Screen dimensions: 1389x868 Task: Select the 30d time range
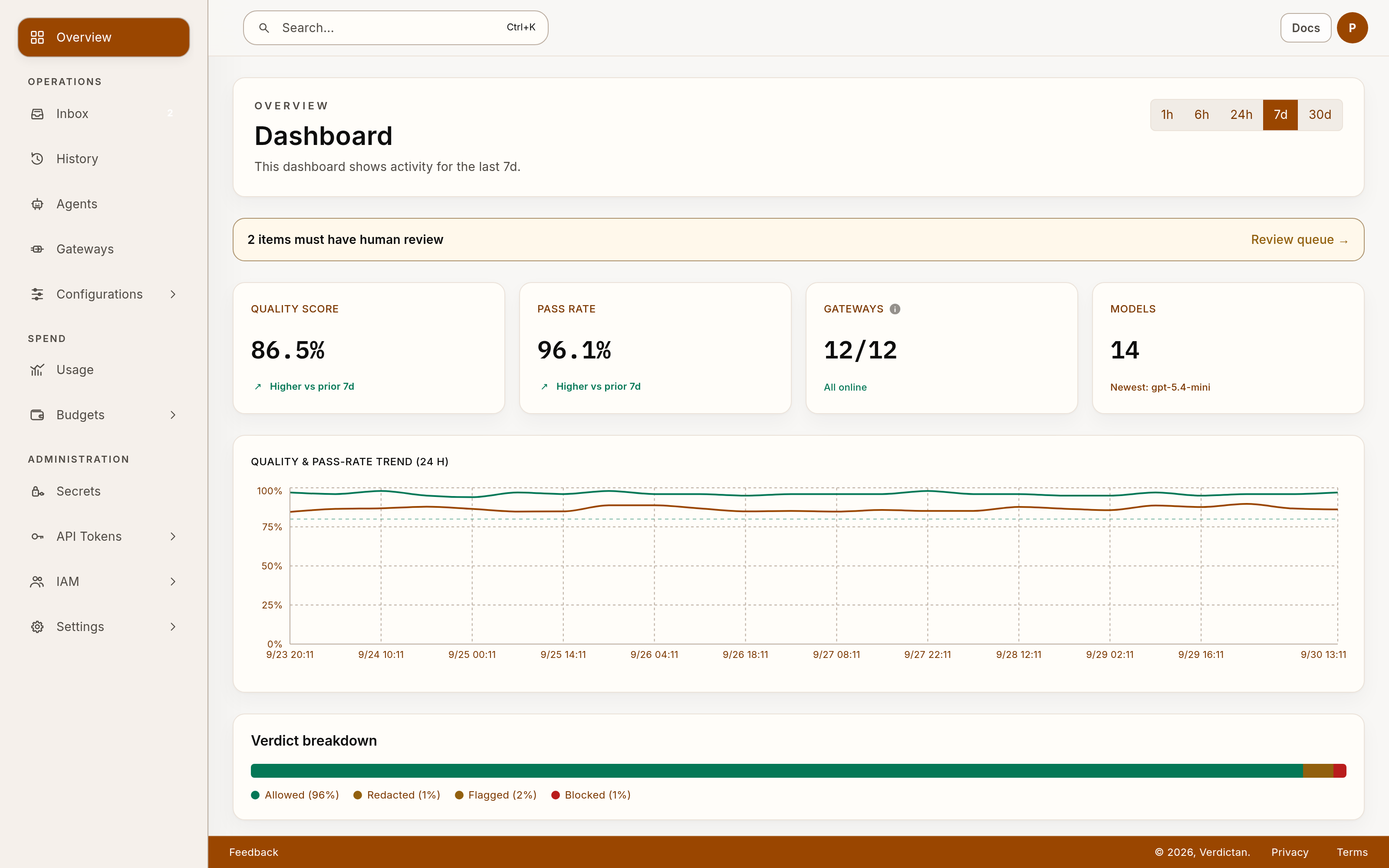tap(1320, 115)
